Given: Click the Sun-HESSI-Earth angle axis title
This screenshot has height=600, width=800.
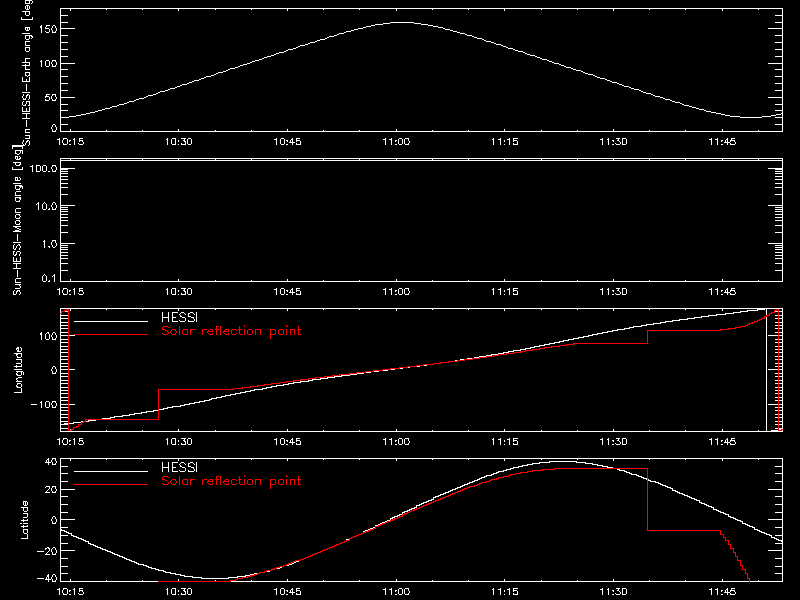Looking at the screenshot, I should pyautogui.click(x=27, y=72).
